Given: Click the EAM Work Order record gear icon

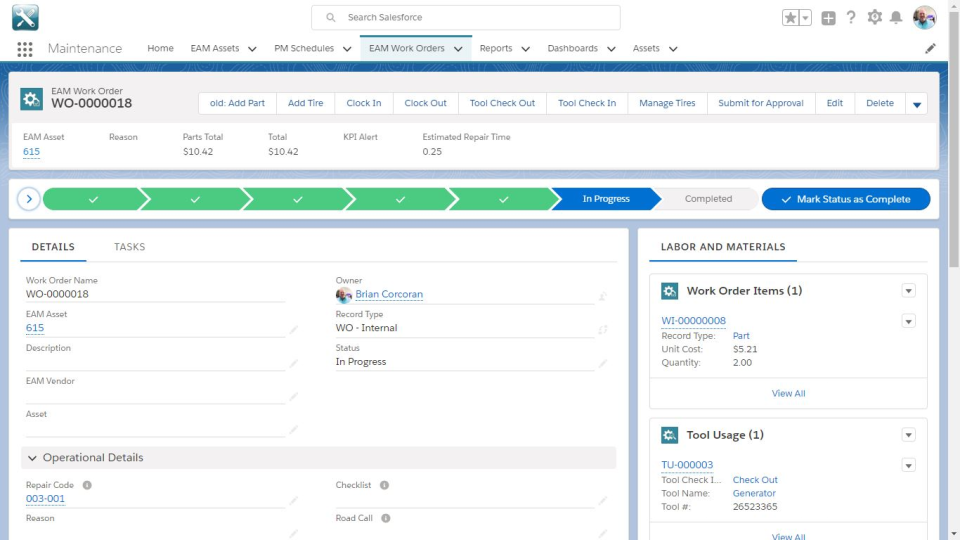Looking at the screenshot, I should (x=31, y=99).
